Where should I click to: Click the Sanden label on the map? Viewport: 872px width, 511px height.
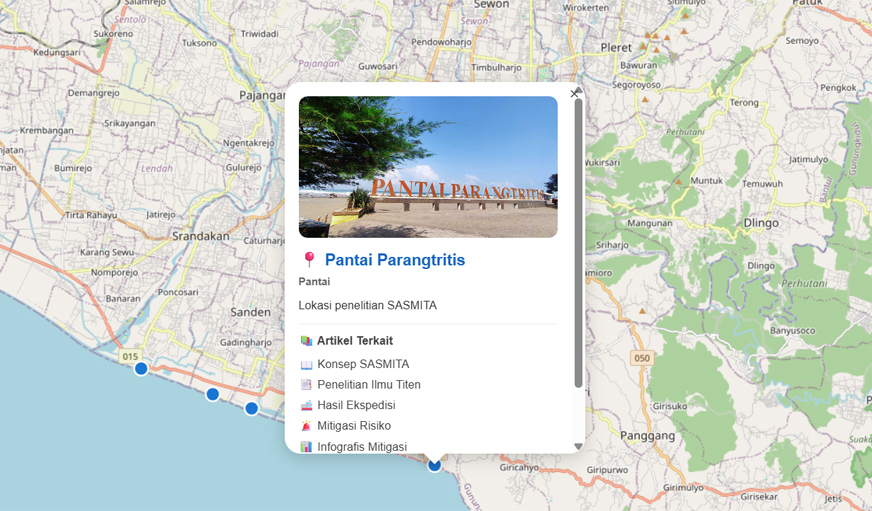(x=251, y=312)
